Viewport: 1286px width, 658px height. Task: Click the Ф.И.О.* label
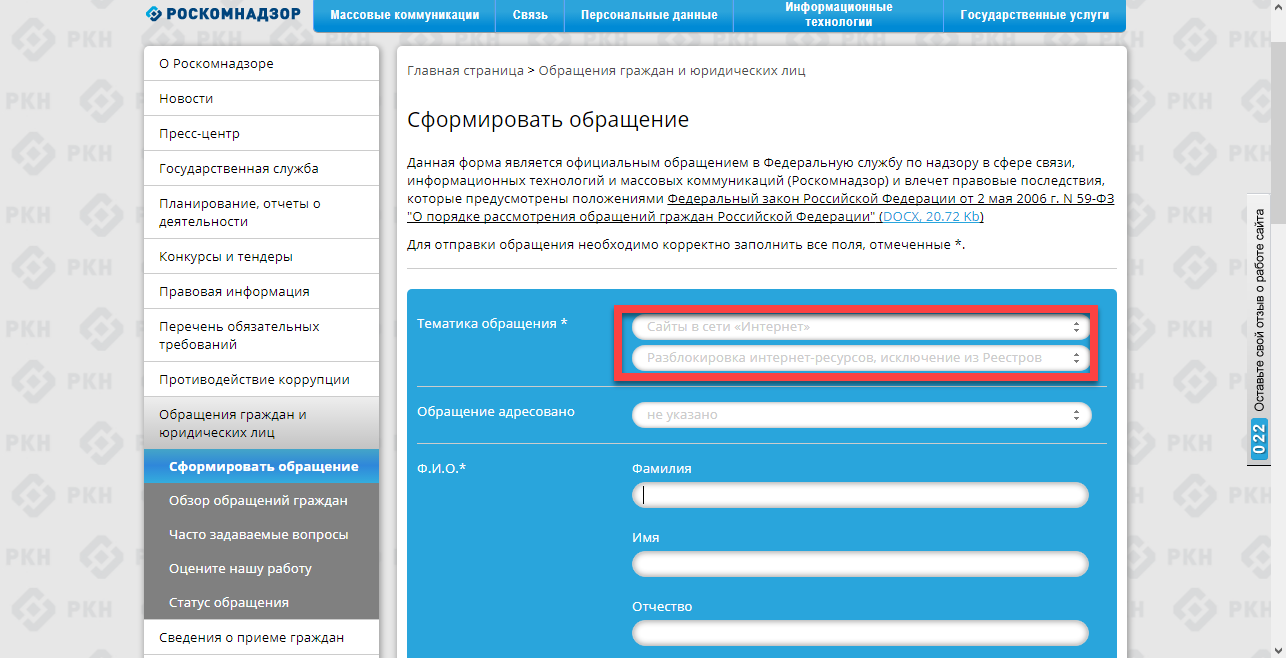pos(442,468)
